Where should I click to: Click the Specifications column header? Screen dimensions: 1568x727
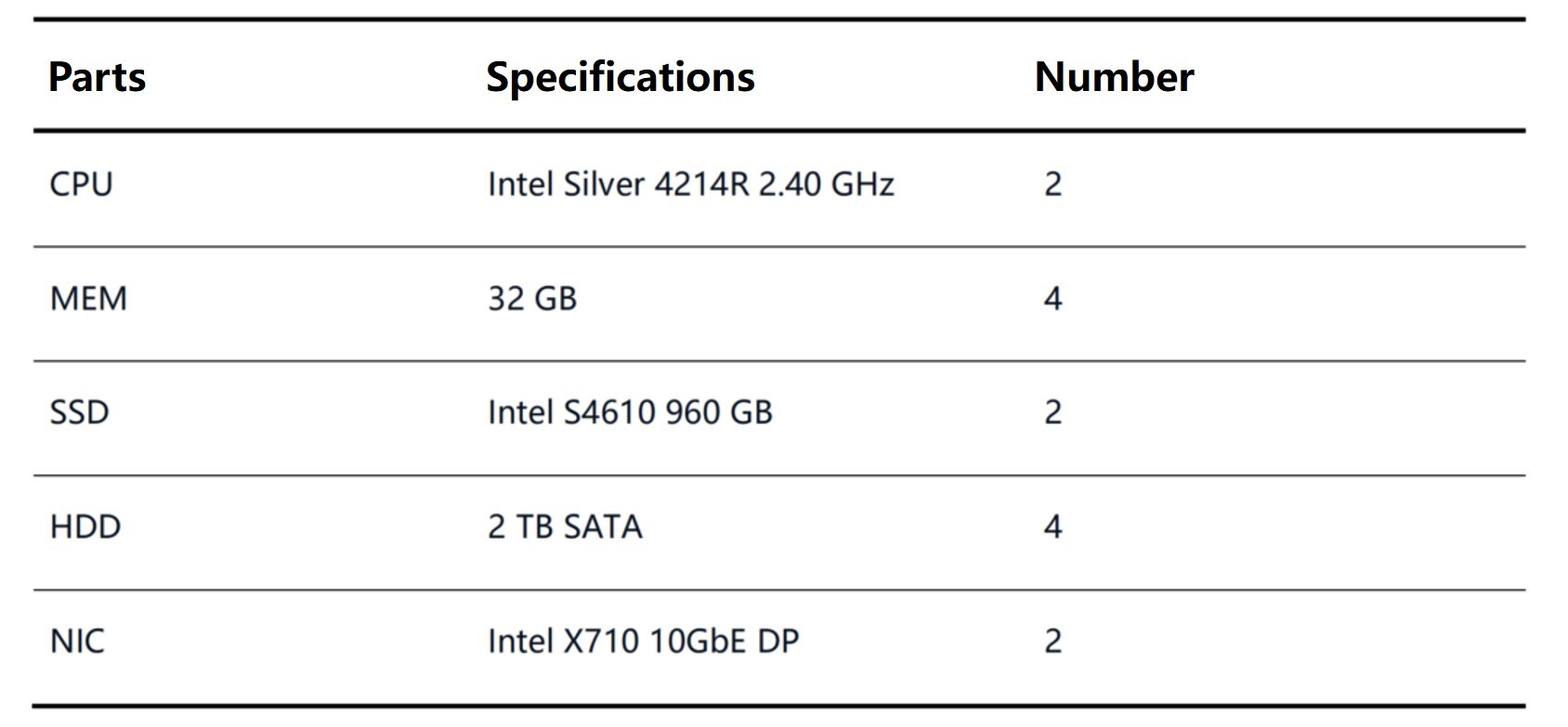coord(621,78)
